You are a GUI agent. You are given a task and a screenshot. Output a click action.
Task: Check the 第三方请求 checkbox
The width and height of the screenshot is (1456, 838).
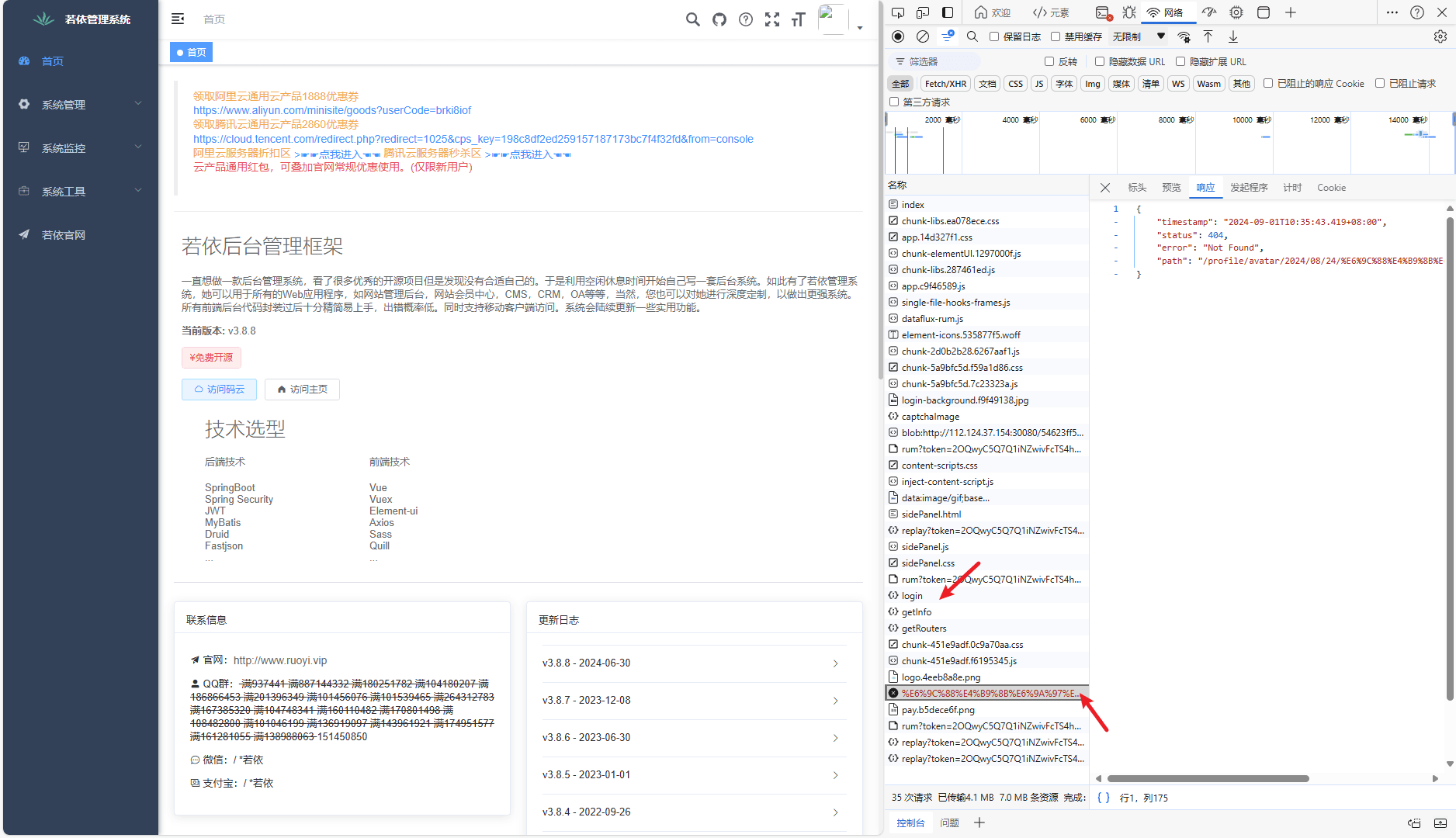[894, 102]
